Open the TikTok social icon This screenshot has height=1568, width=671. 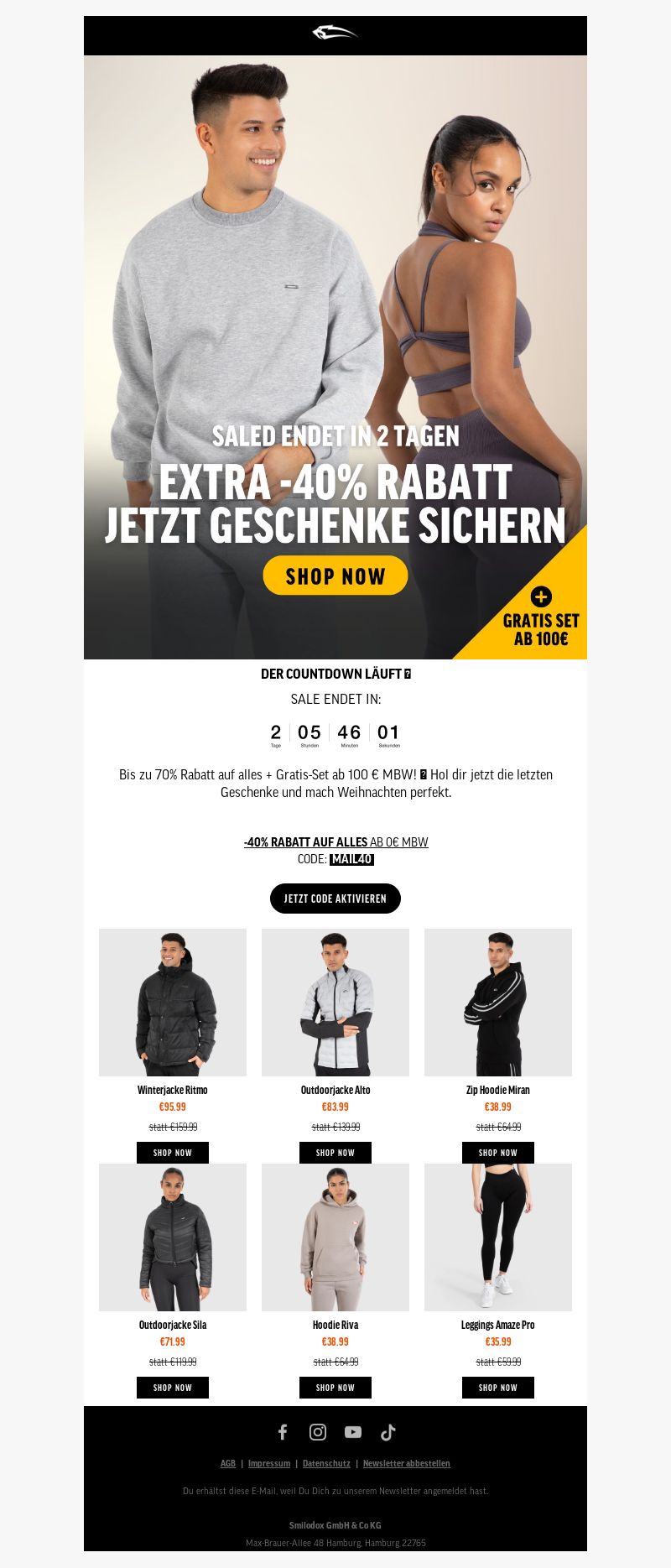click(x=388, y=1432)
